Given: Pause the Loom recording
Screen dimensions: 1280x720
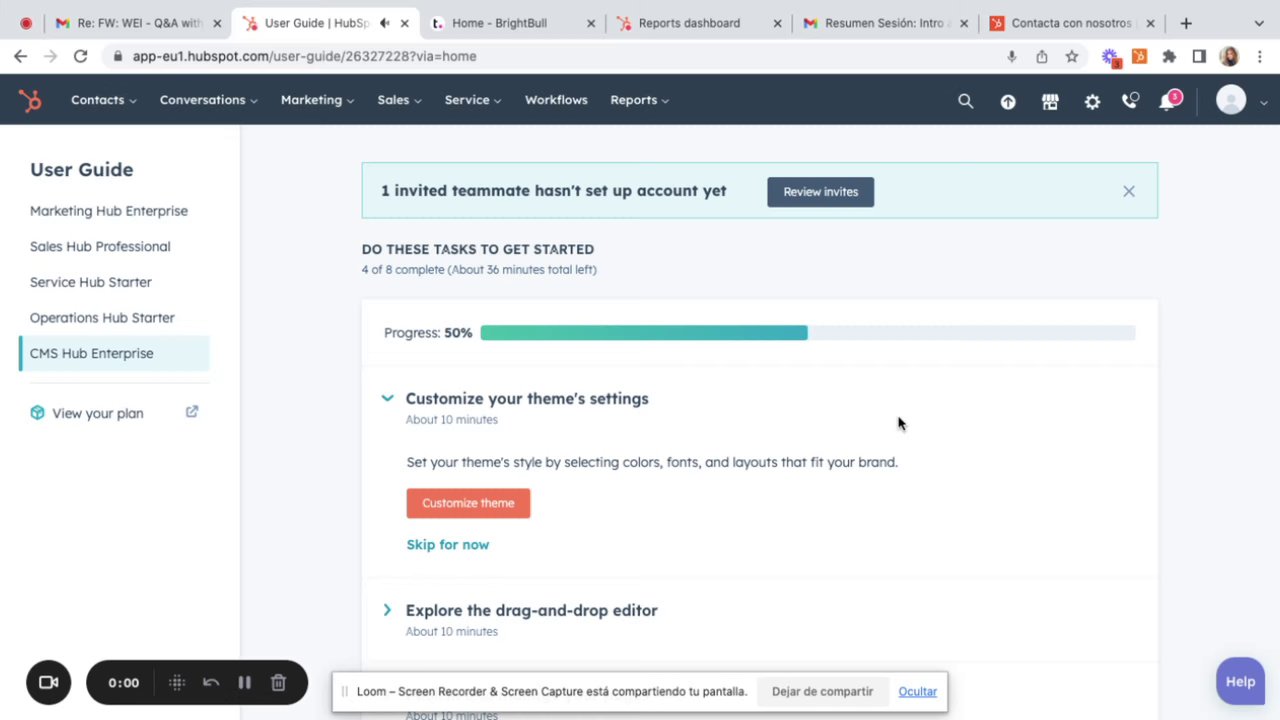Looking at the screenshot, I should pos(244,683).
